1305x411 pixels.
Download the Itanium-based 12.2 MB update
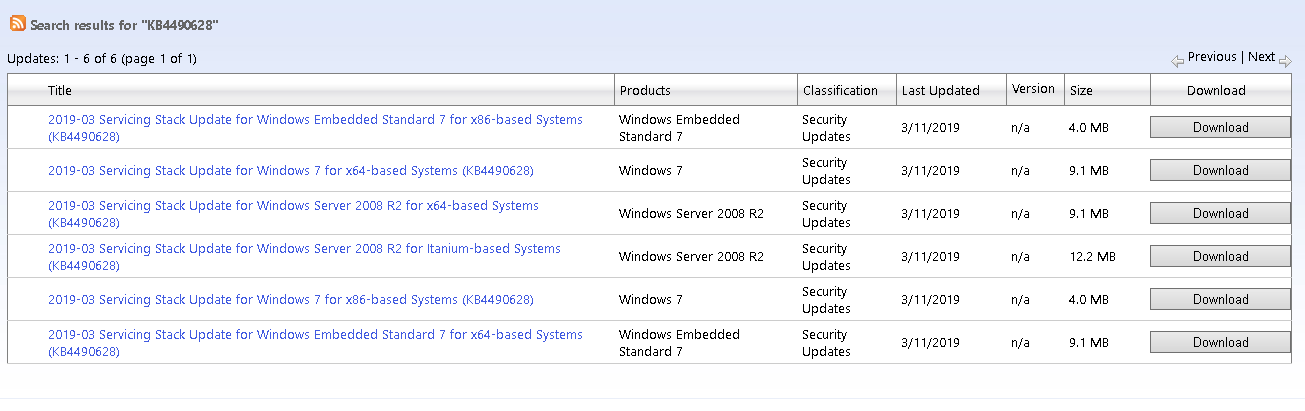1220,256
